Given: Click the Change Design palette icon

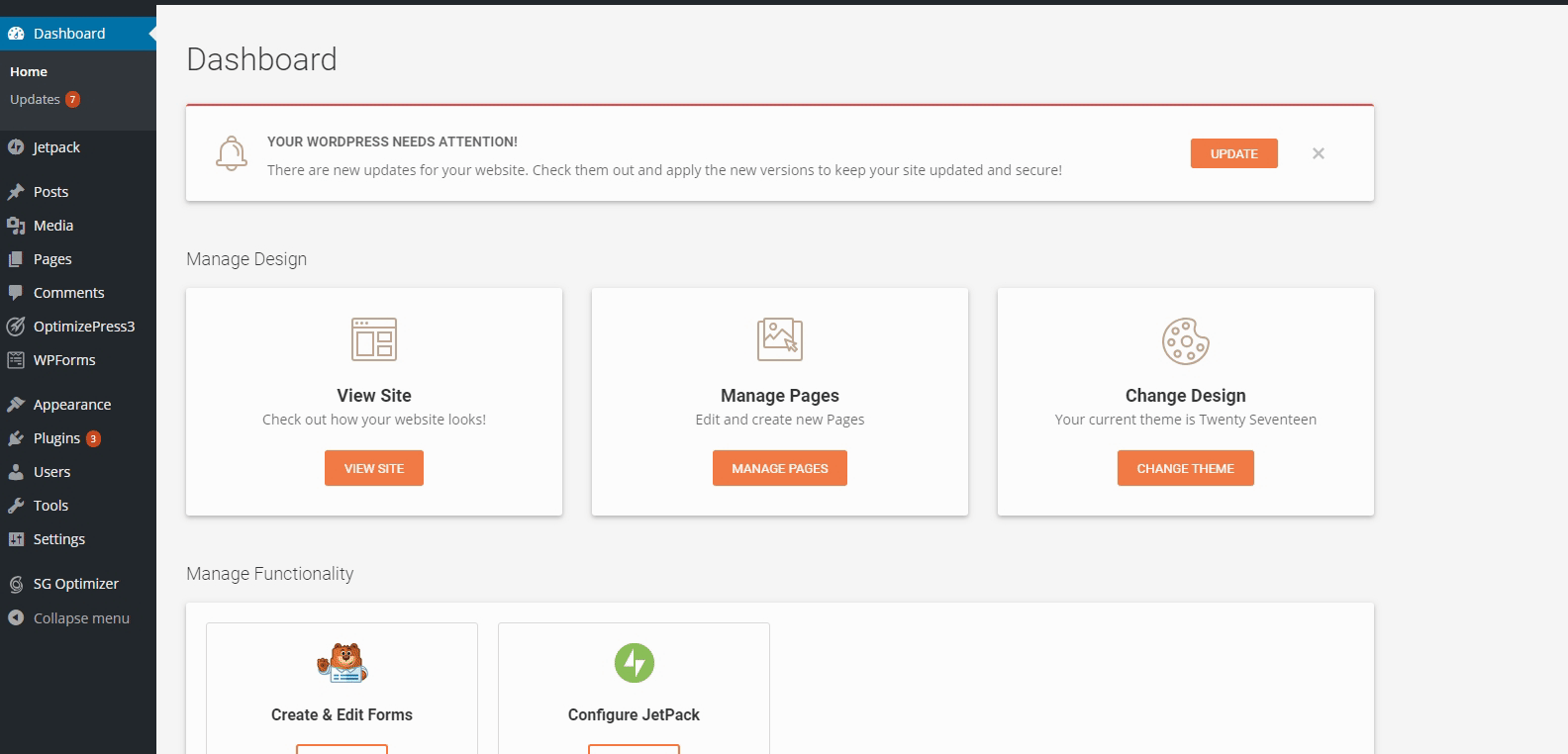Looking at the screenshot, I should pyautogui.click(x=1186, y=341).
